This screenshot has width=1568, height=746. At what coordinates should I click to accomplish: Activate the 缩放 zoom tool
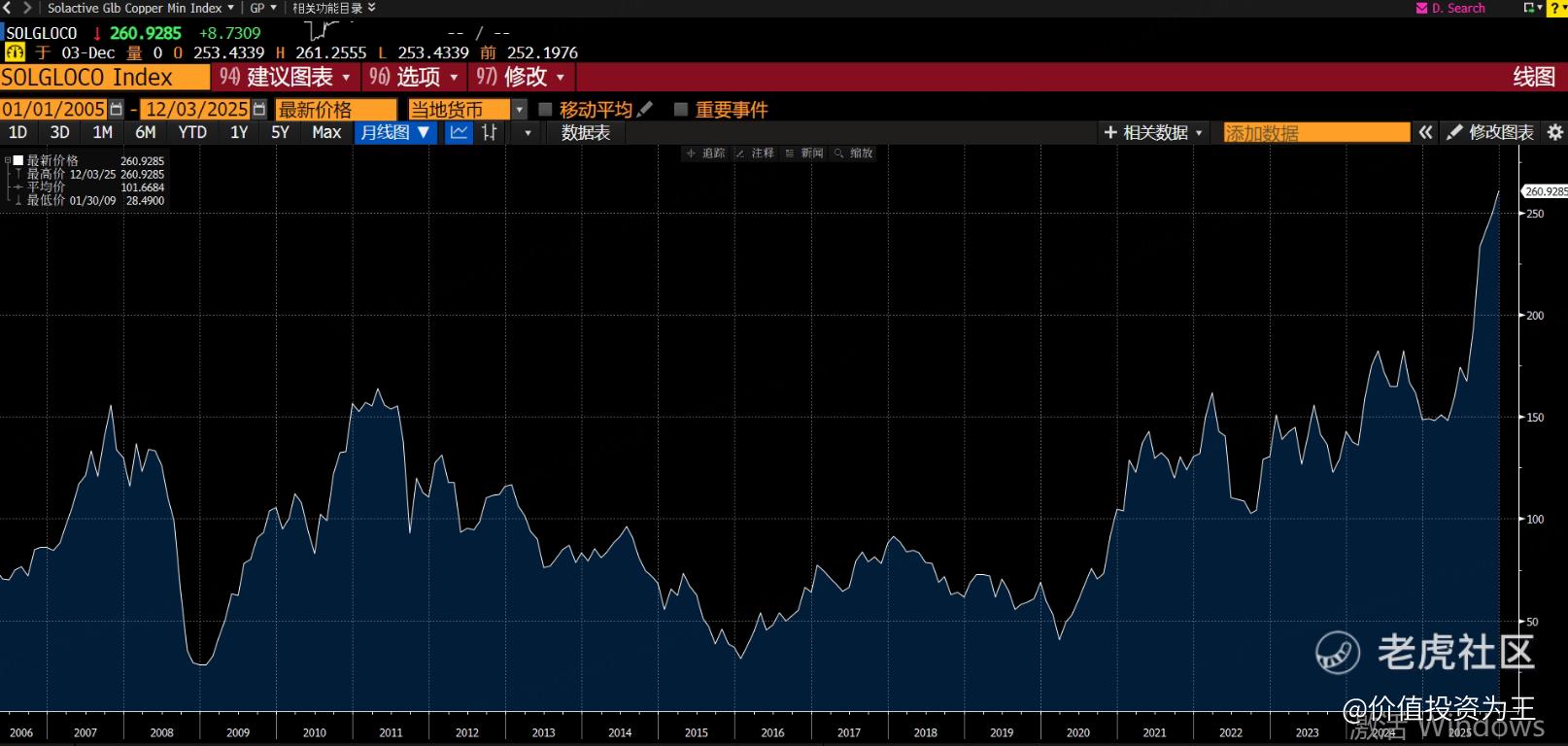pyautogui.click(x=854, y=153)
